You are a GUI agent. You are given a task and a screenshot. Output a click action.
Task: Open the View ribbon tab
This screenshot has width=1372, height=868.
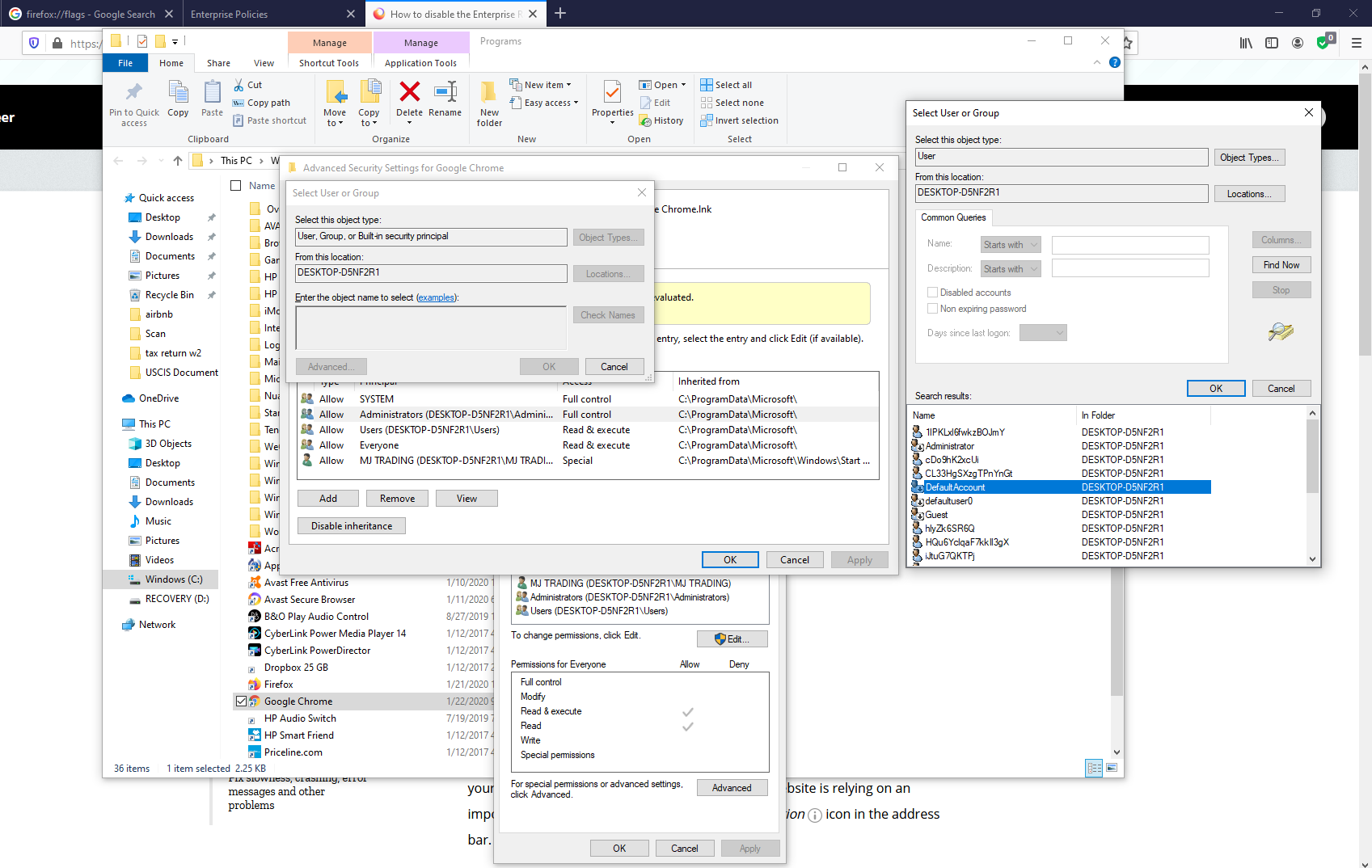click(264, 63)
